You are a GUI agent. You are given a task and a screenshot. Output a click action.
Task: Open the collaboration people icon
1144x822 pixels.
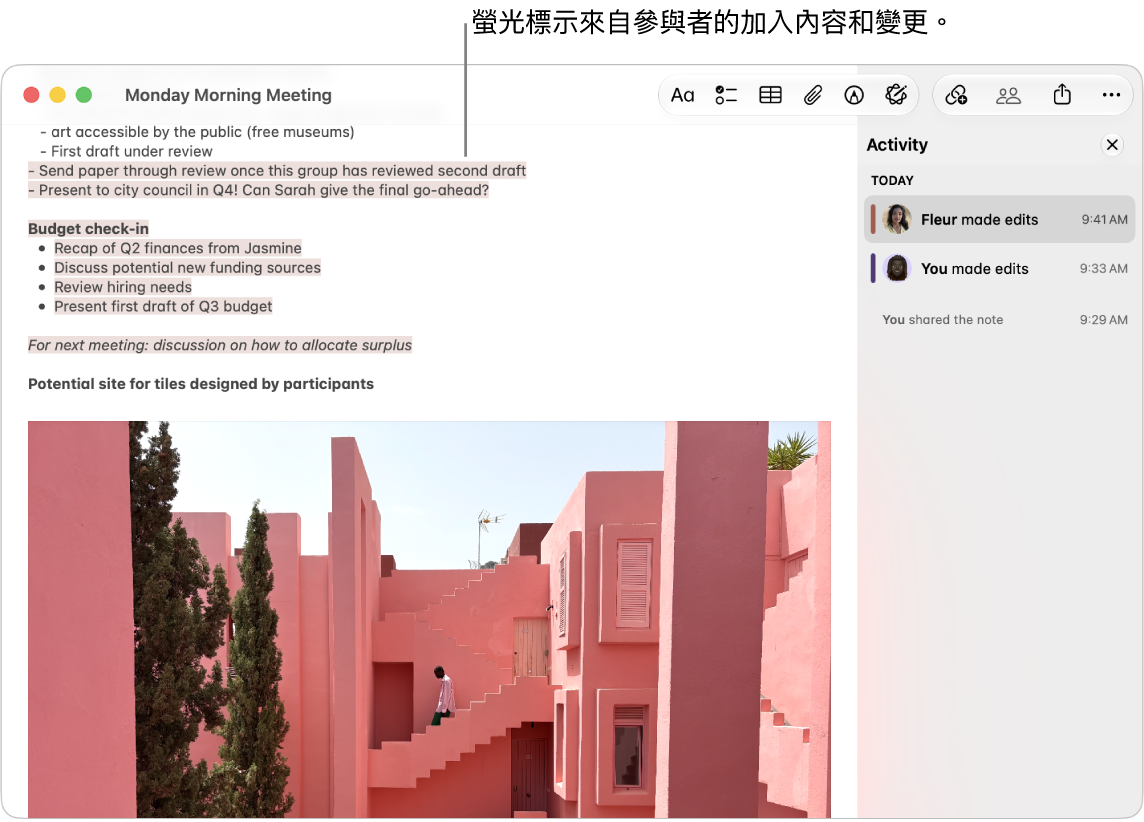1008,96
